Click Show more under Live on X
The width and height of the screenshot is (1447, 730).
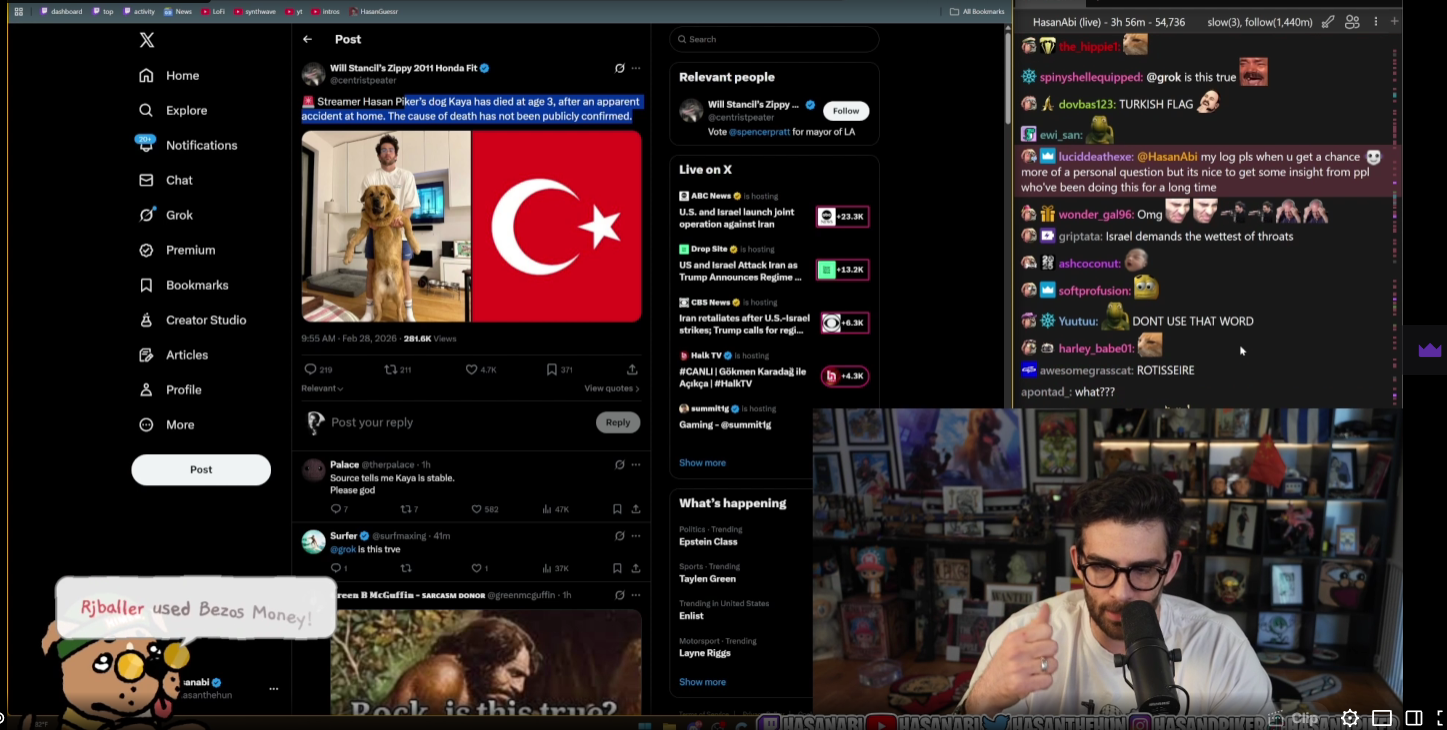[x=702, y=463]
